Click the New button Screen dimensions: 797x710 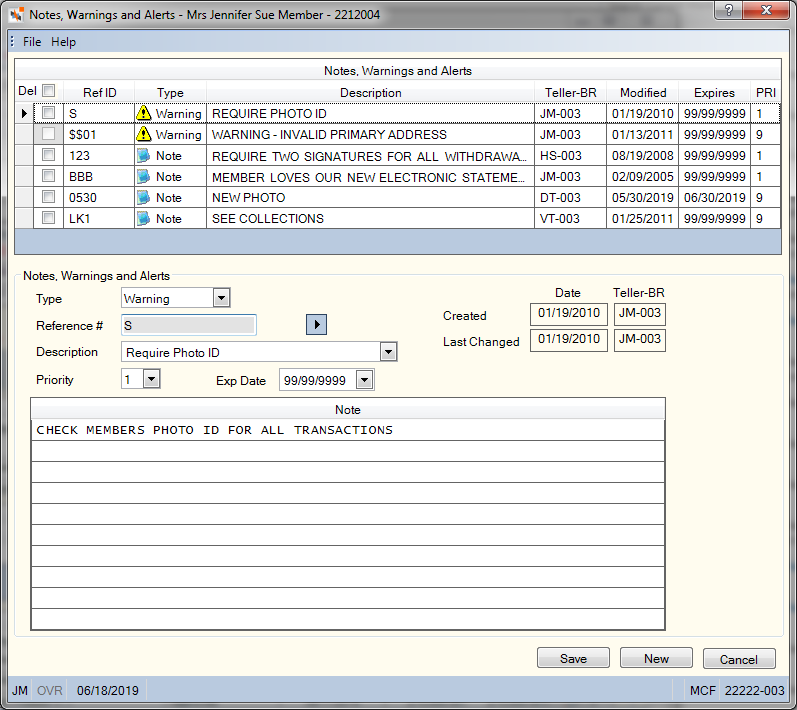click(x=656, y=658)
